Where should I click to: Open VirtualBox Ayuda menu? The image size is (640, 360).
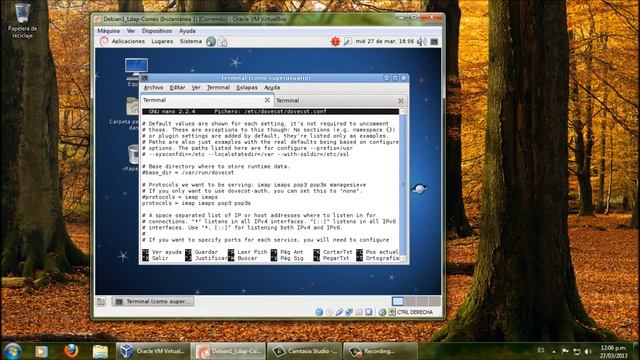click(187, 31)
